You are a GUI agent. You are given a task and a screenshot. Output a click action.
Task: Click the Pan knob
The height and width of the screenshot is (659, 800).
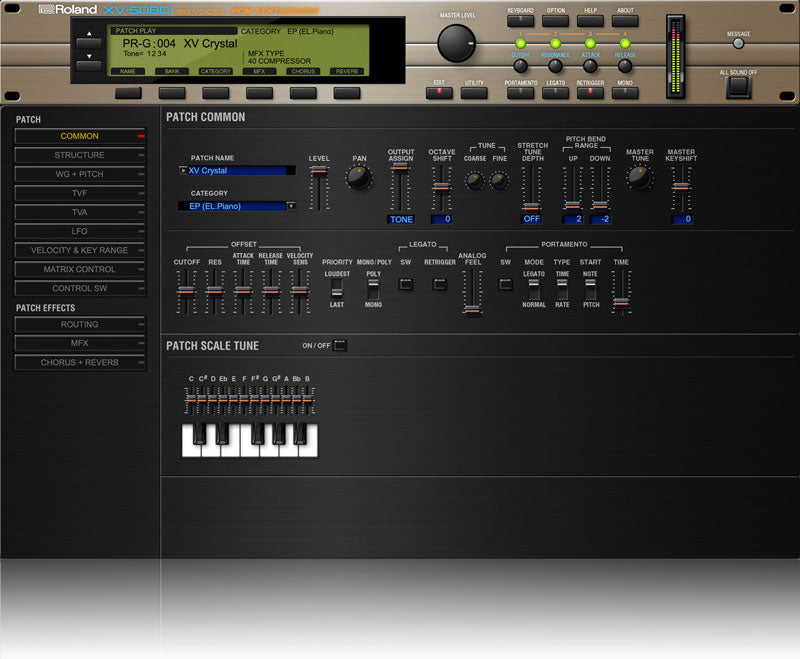[359, 178]
